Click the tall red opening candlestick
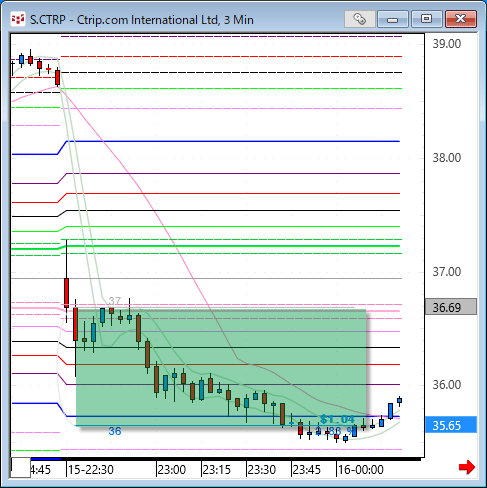Image resolution: width=487 pixels, height=488 pixels. 66,293
